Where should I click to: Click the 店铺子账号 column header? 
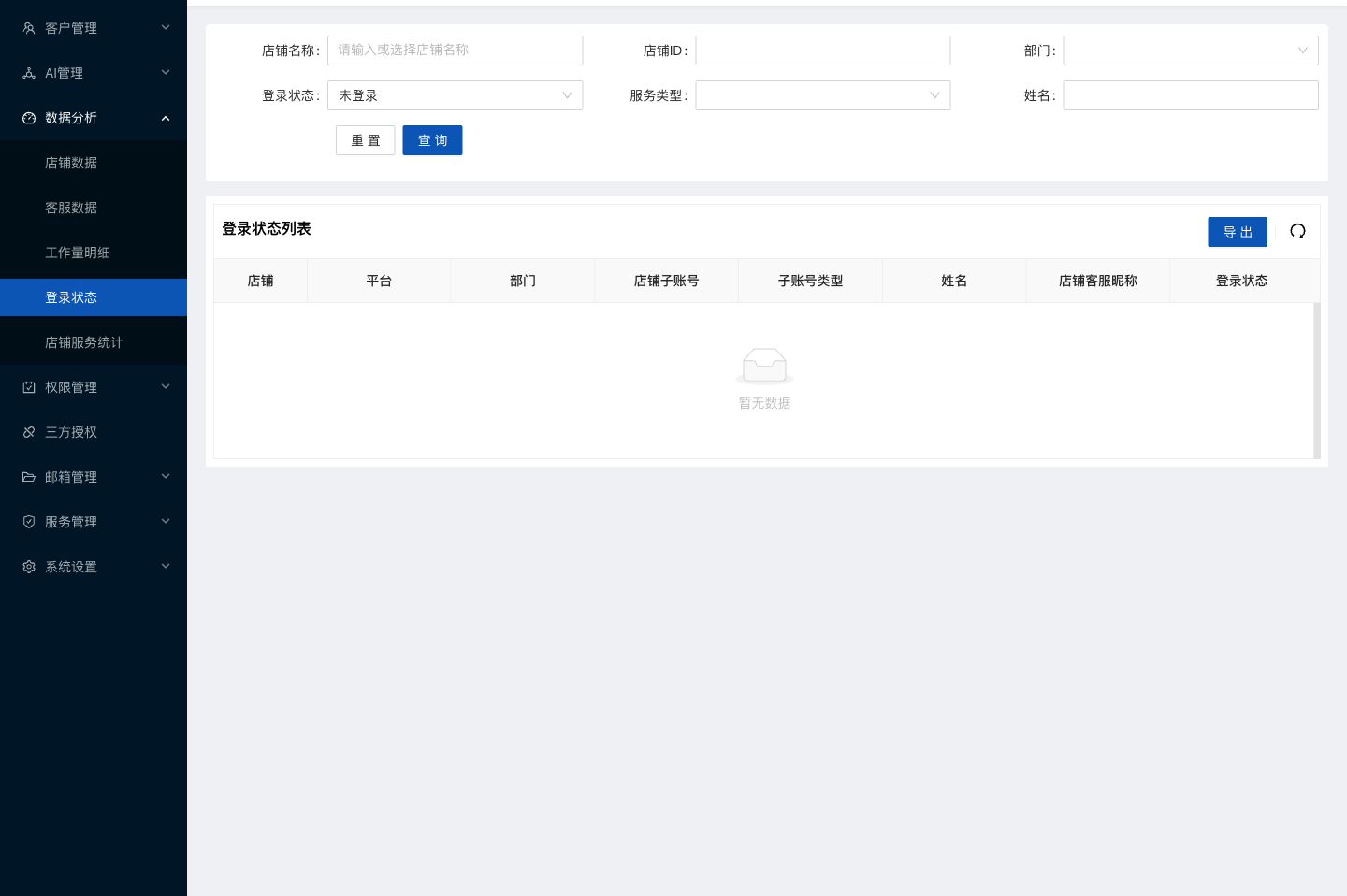click(x=667, y=281)
